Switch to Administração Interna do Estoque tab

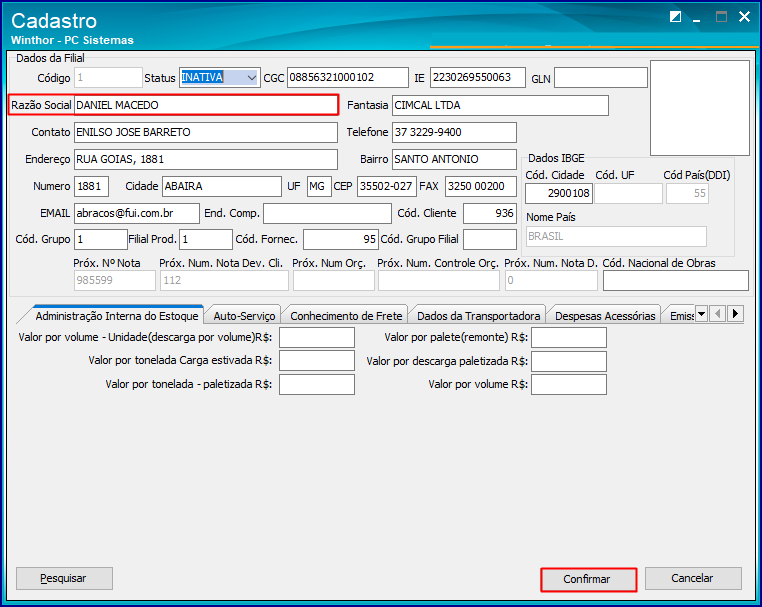tap(117, 316)
